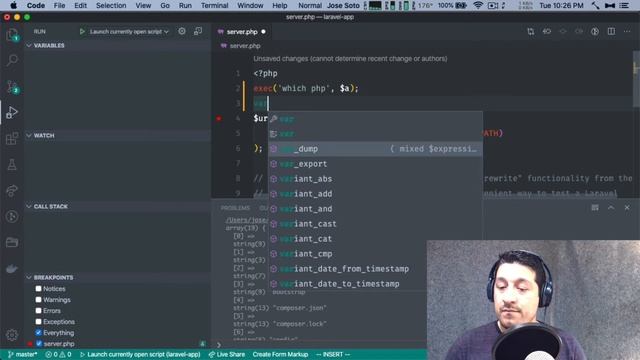
Task: Click the compare changes icon in editor toolbar
Action: tap(531, 31)
